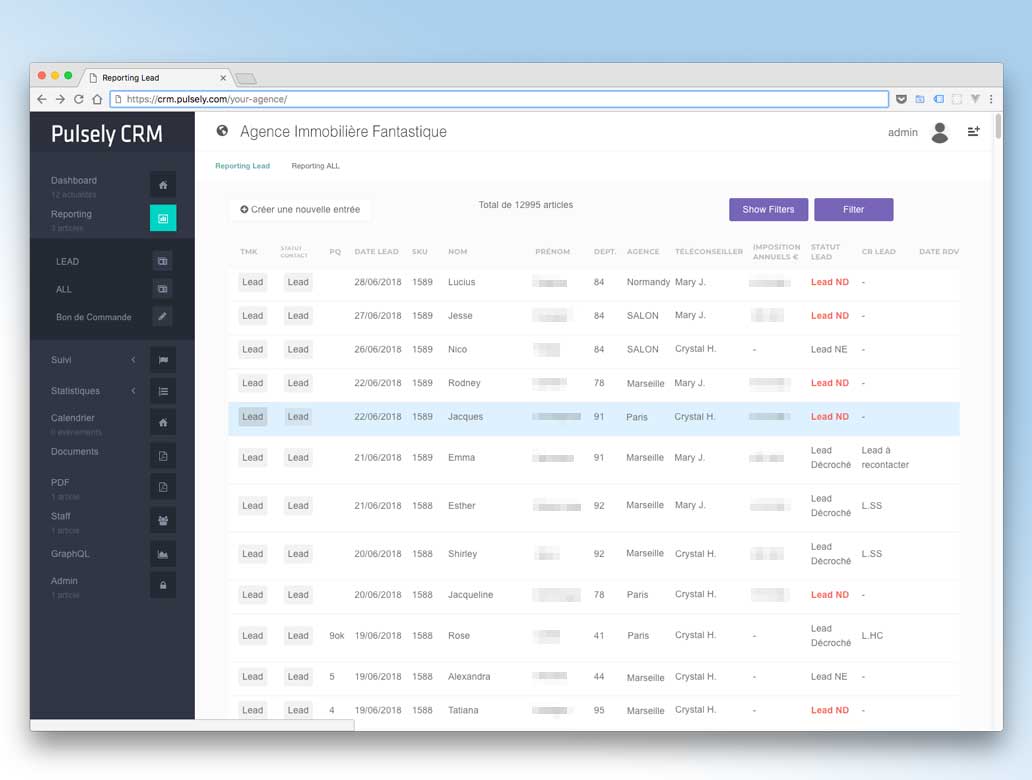Viewport: 1032px width, 780px height.
Task: Reload the page with refresh icon
Action: (x=79, y=99)
